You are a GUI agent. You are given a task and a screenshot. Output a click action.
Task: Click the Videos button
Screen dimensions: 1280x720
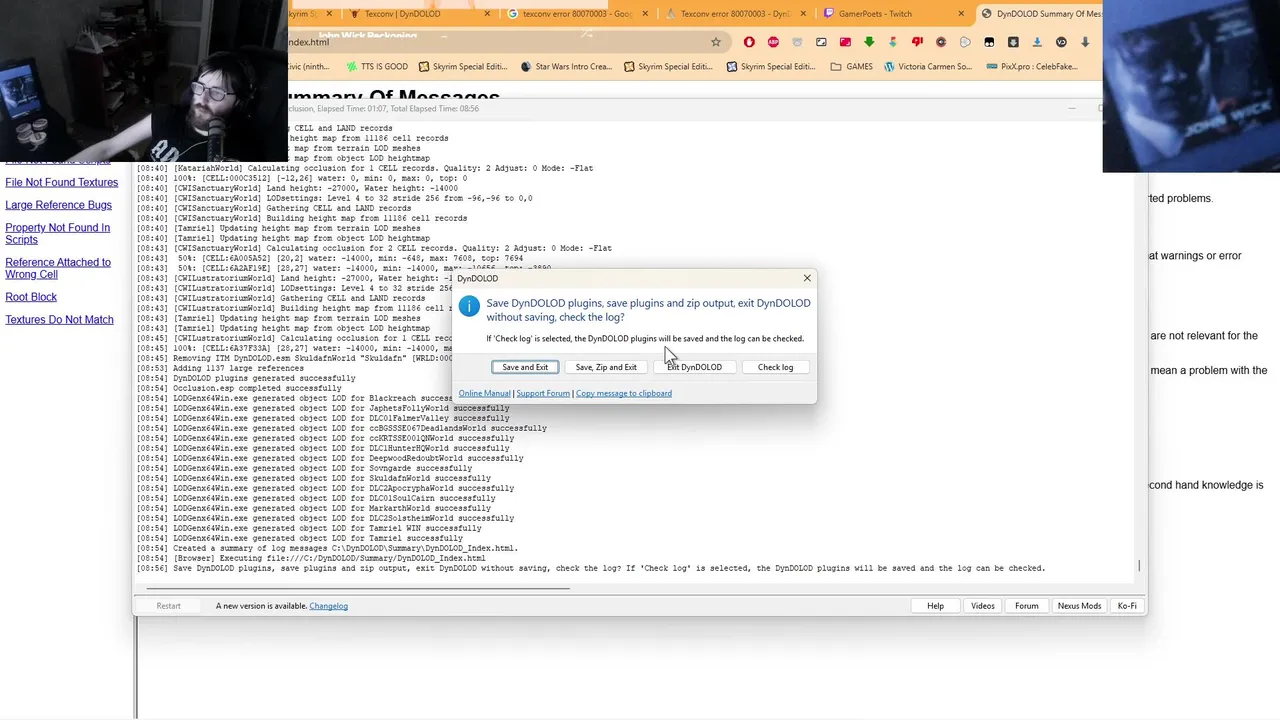(983, 606)
